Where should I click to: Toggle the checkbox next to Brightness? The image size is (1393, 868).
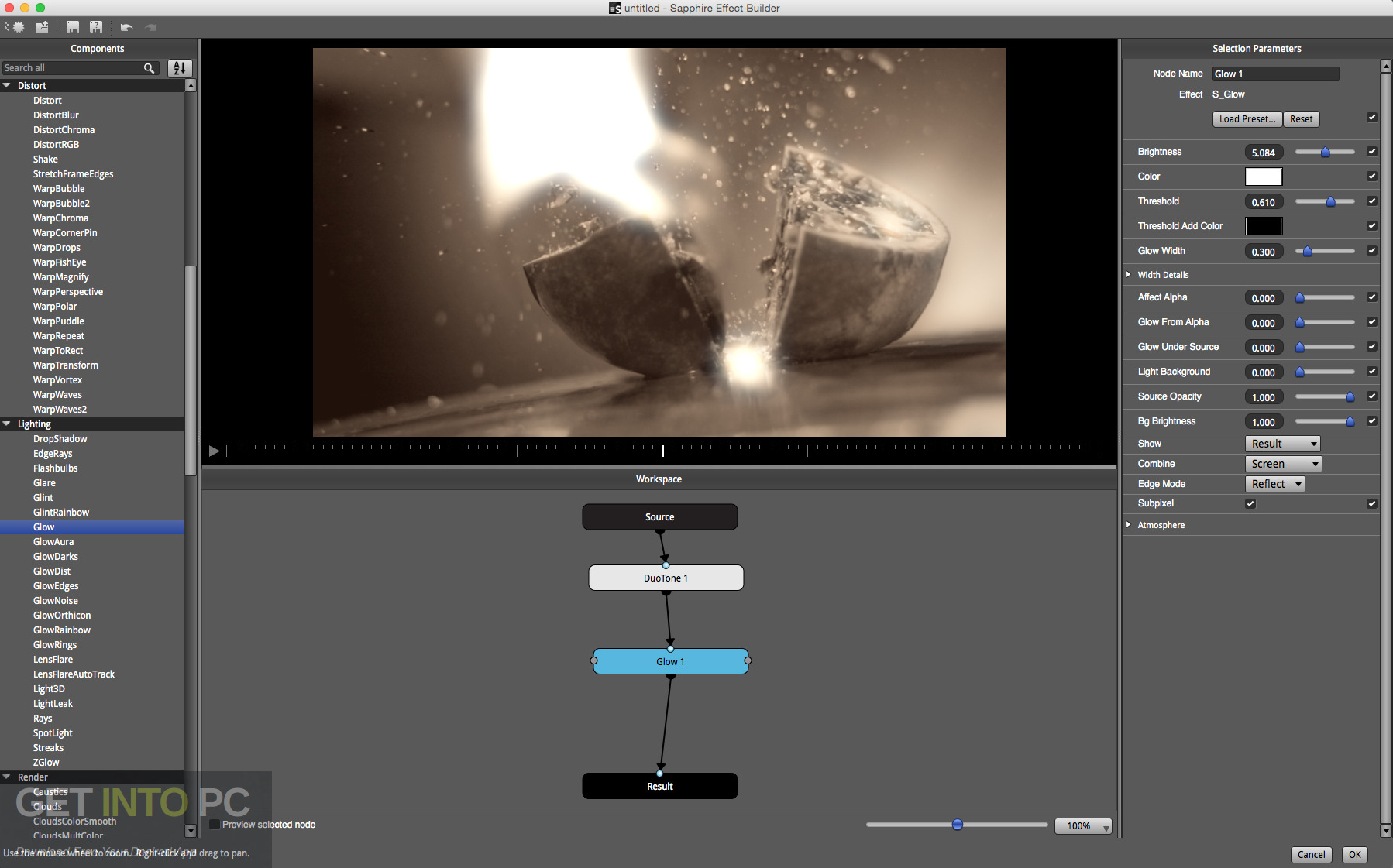[x=1372, y=152]
